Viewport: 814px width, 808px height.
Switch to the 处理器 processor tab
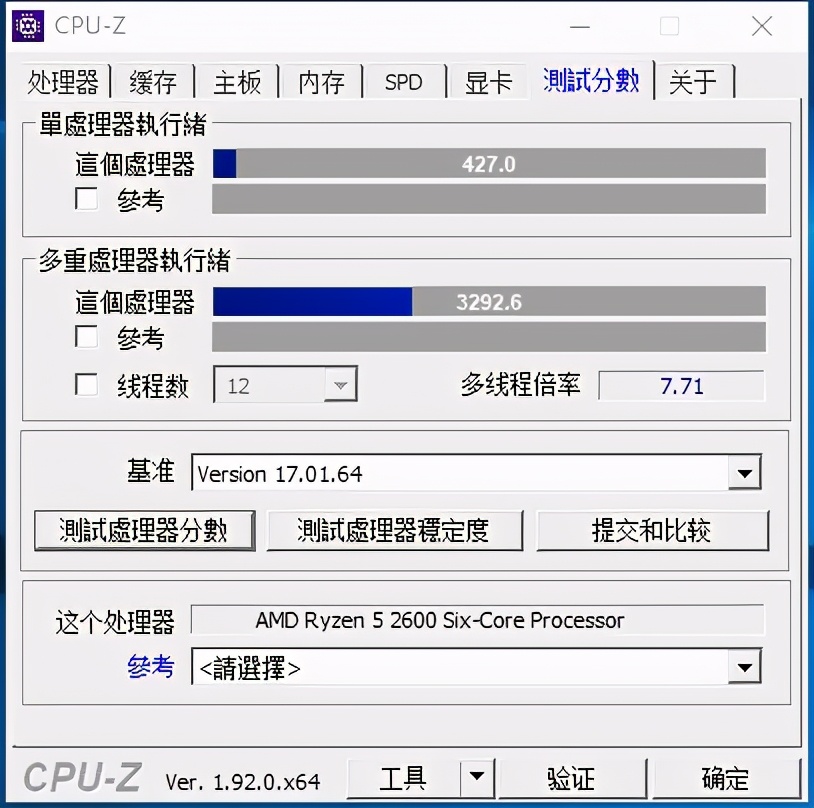point(64,82)
